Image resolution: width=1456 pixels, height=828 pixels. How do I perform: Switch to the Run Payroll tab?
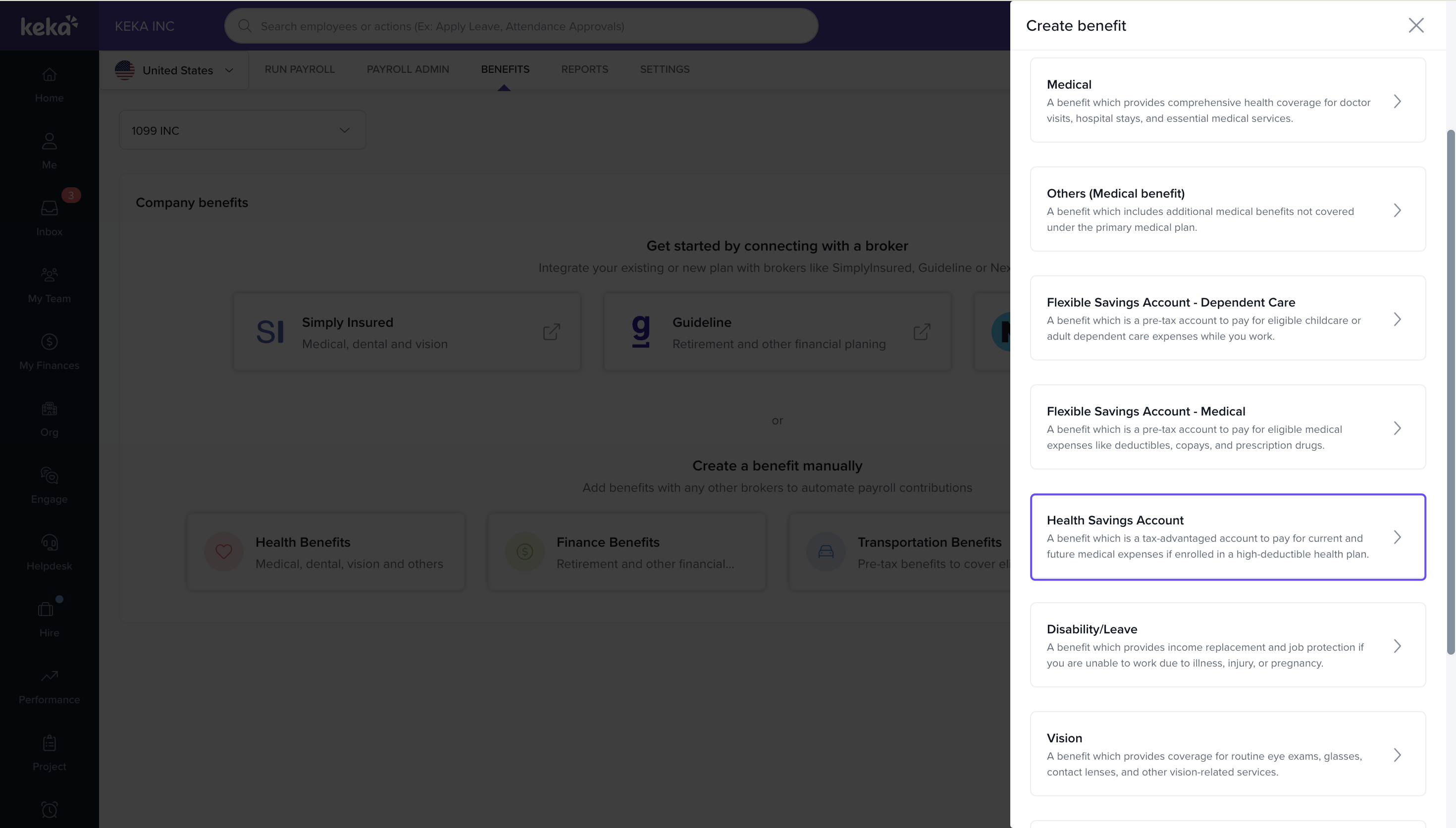[299, 69]
